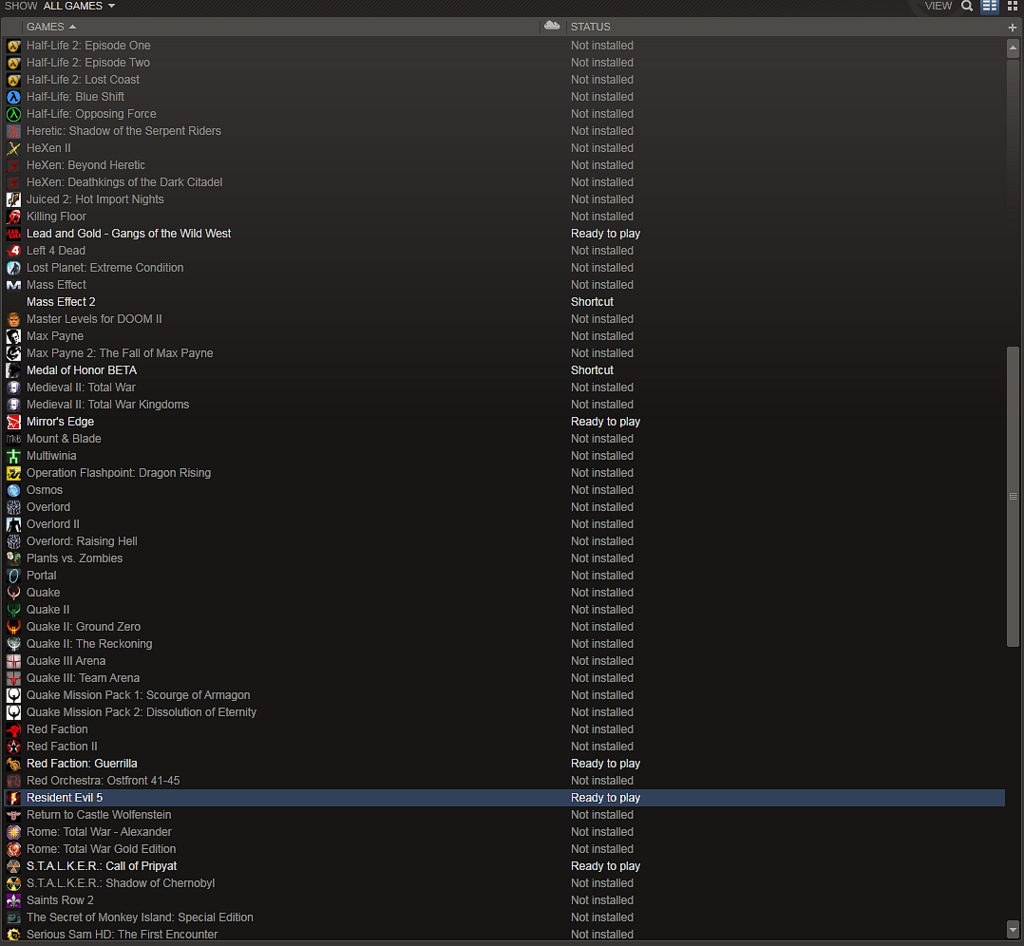
Task: Select The Secret of Monkey Island: Special Edition
Action: 140,917
